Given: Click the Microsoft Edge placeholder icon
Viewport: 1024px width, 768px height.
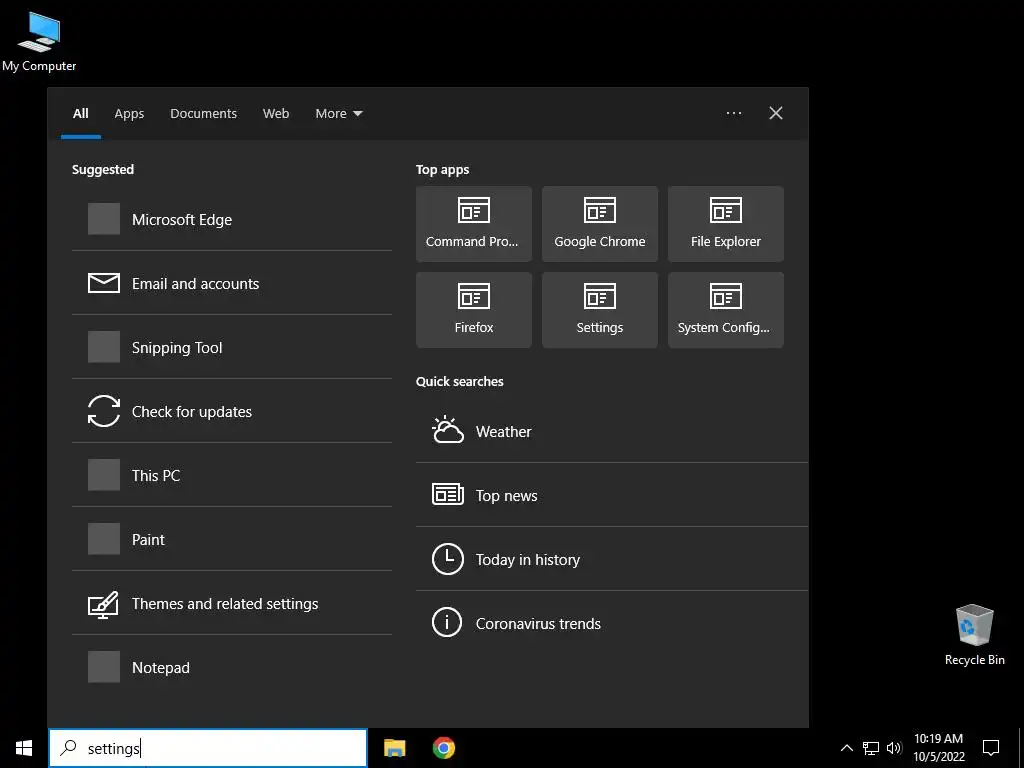Looking at the screenshot, I should [104, 219].
